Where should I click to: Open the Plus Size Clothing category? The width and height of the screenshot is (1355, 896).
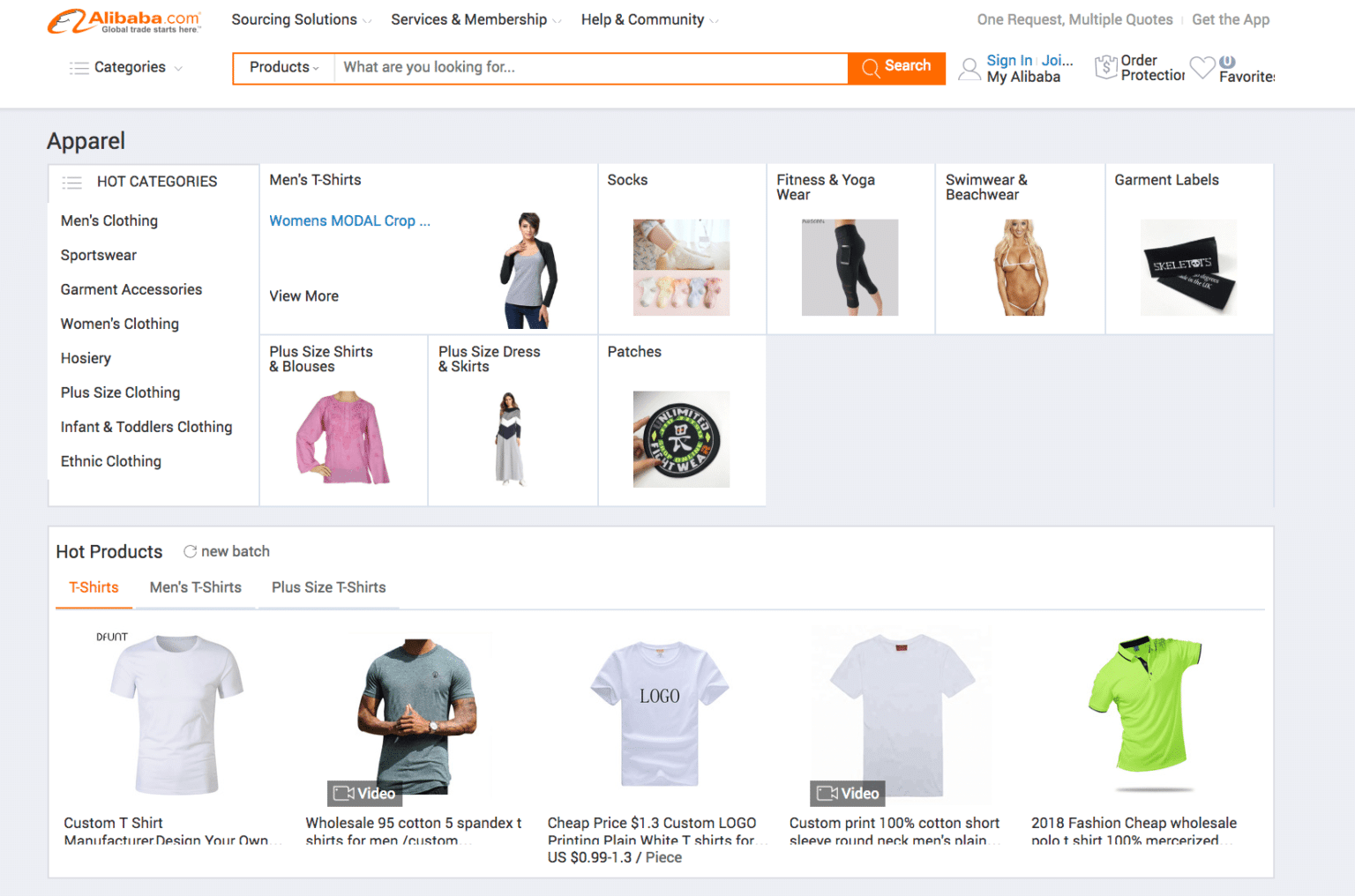[120, 392]
